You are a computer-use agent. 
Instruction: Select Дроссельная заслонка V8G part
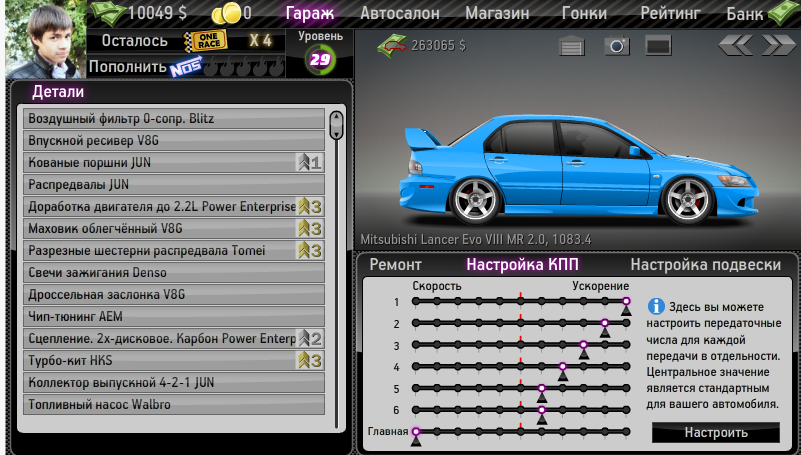coord(174,294)
